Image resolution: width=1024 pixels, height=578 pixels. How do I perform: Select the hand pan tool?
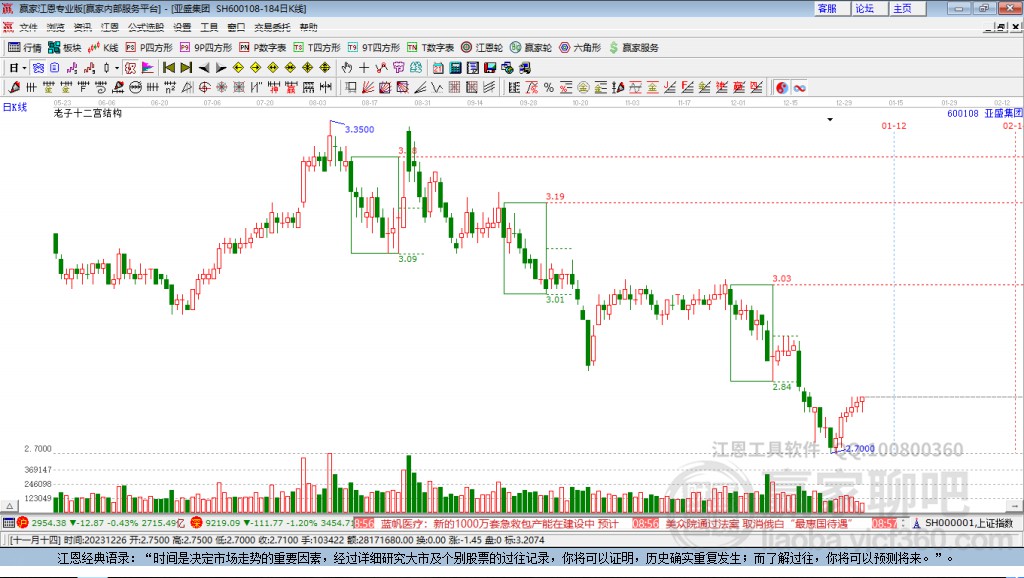point(347,68)
